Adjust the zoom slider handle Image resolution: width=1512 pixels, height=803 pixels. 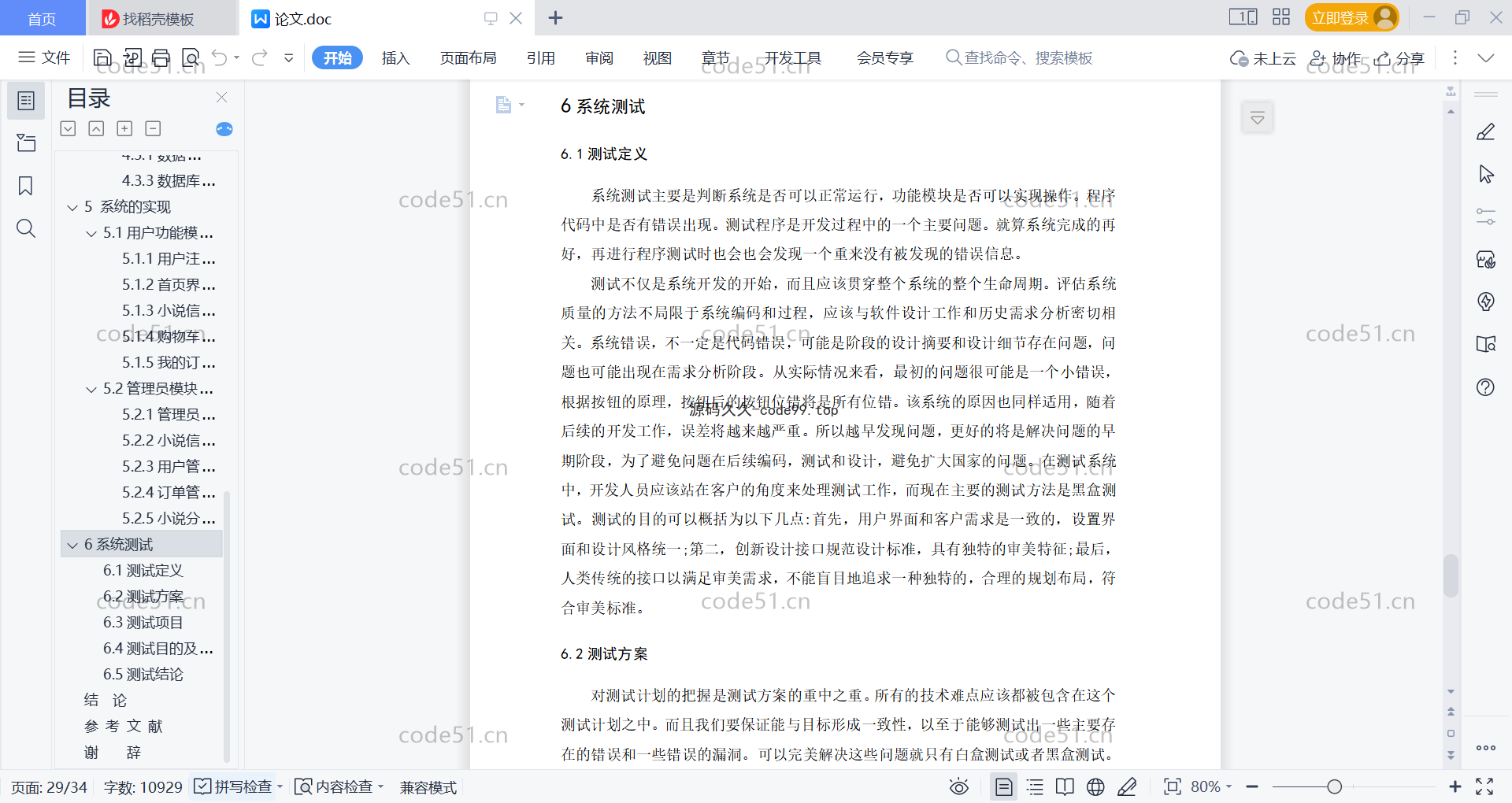(1334, 786)
